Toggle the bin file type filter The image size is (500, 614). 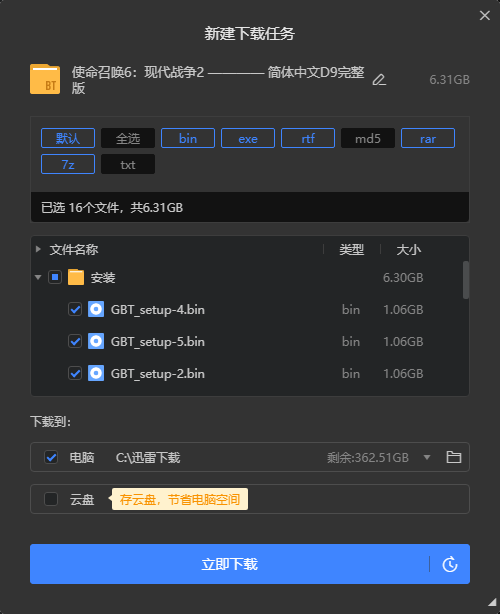click(188, 138)
